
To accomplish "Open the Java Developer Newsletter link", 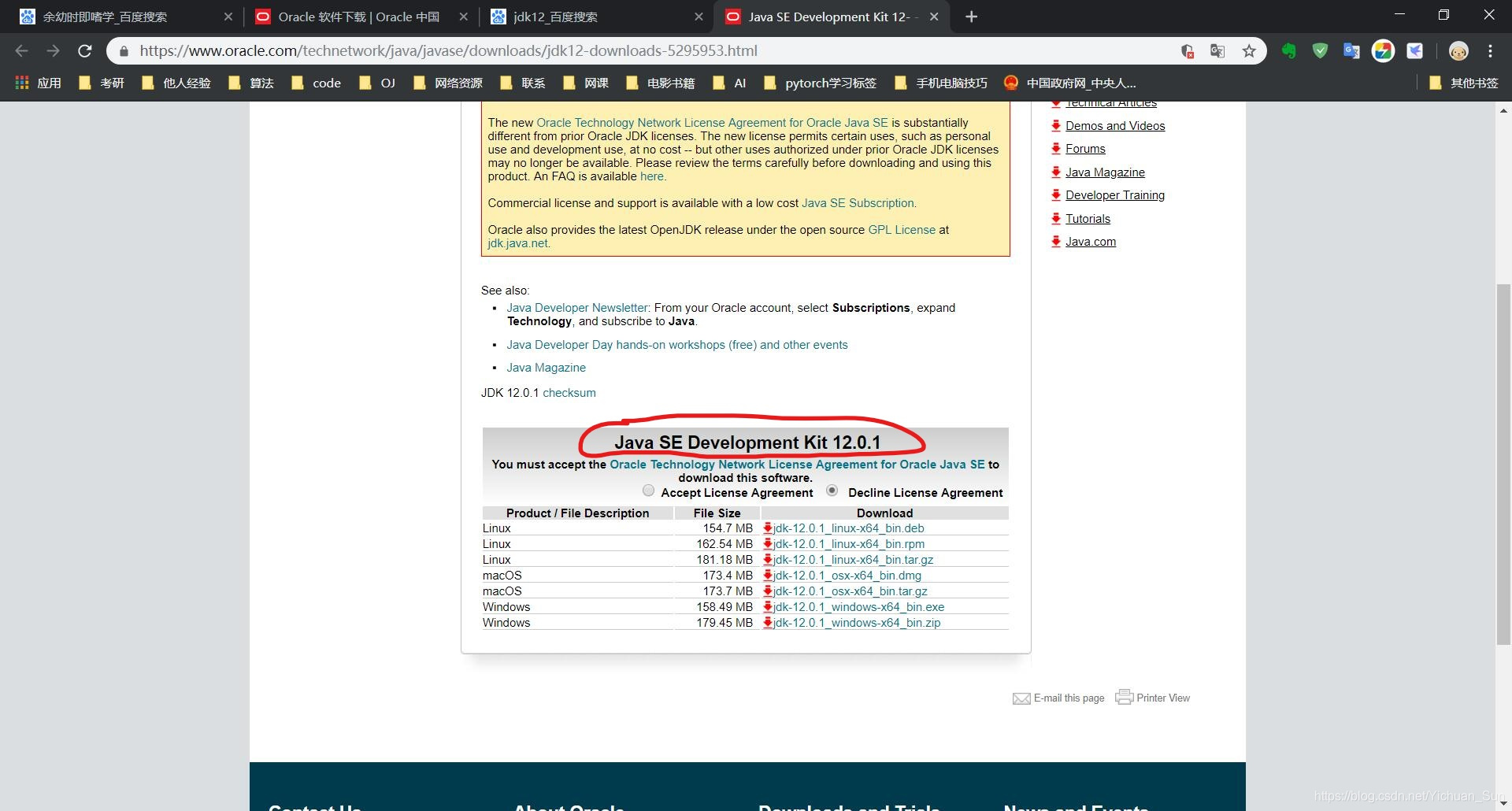I will coord(577,308).
